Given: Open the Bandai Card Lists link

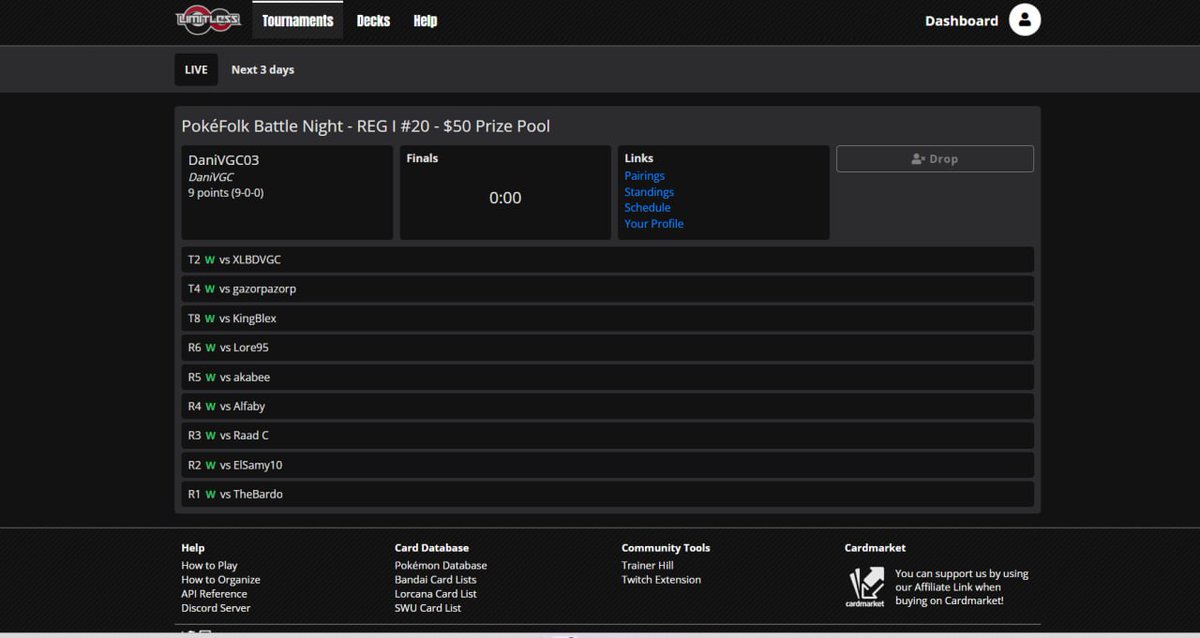Looking at the screenshot, I should click(x=436, y=580).
